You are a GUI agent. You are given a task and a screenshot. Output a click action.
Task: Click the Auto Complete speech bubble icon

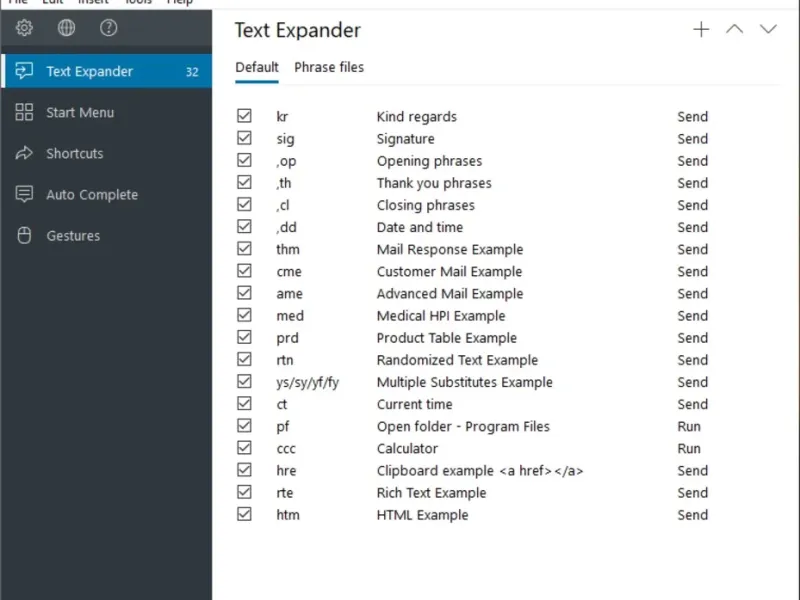click(25, 195)
